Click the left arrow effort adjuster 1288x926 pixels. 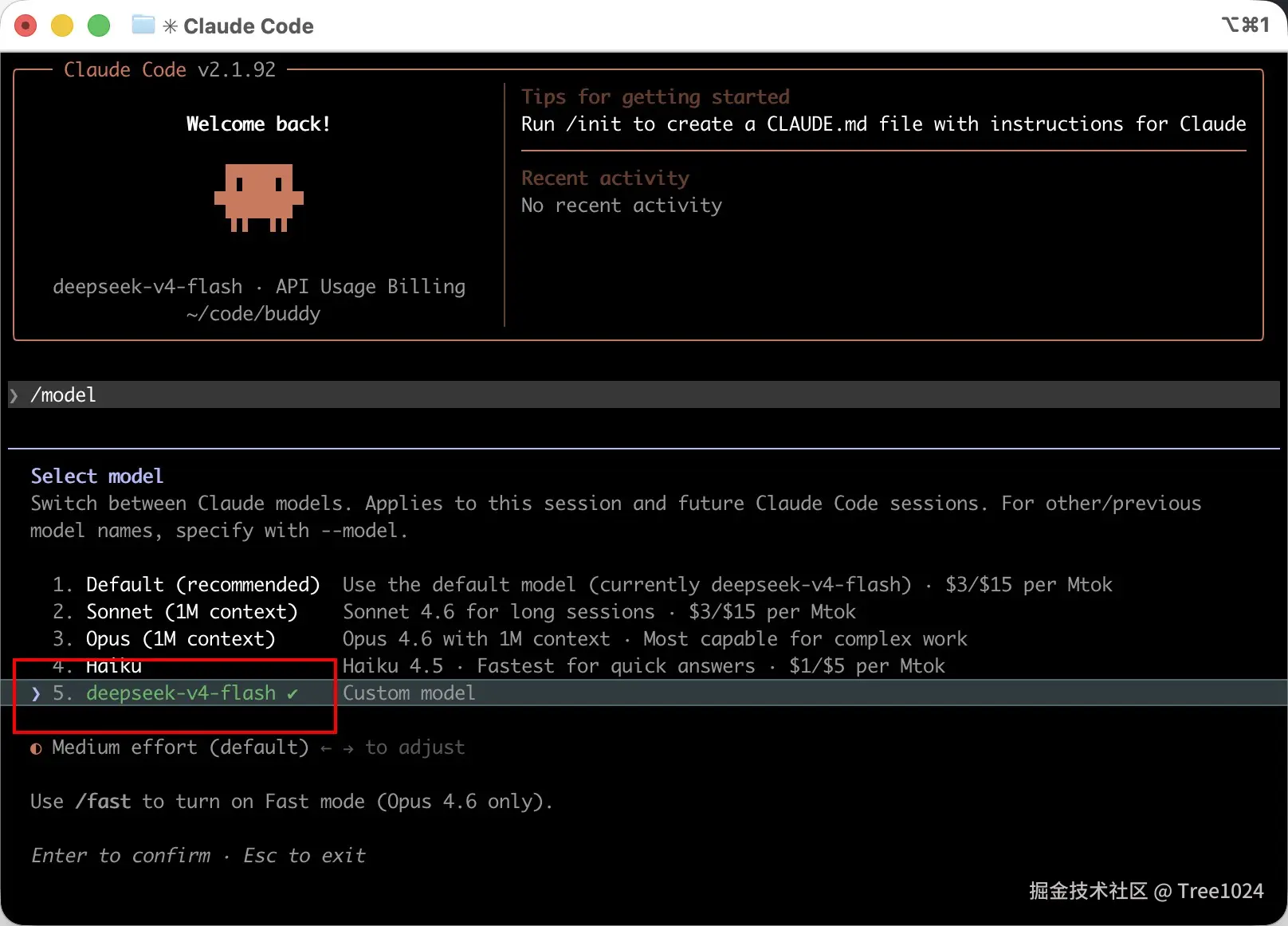click(325, 747)
